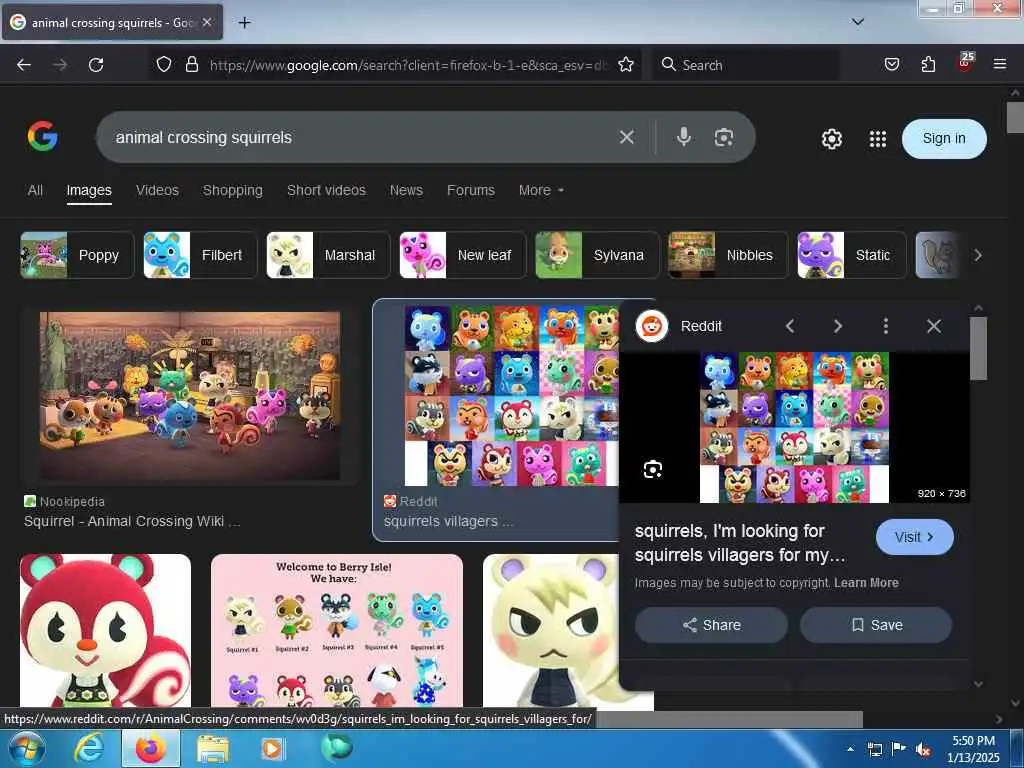Open the Pocket save icon
The image size is (1024, 768).
tap(891, 64)
